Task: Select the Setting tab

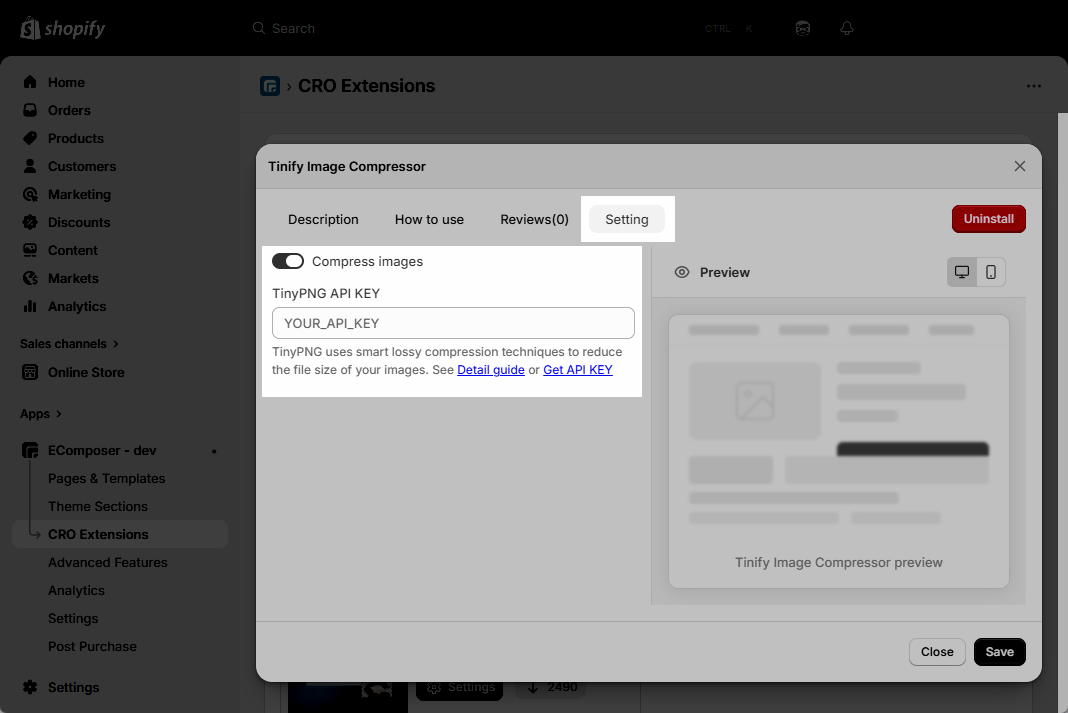Action: click(x=627, y=219)
